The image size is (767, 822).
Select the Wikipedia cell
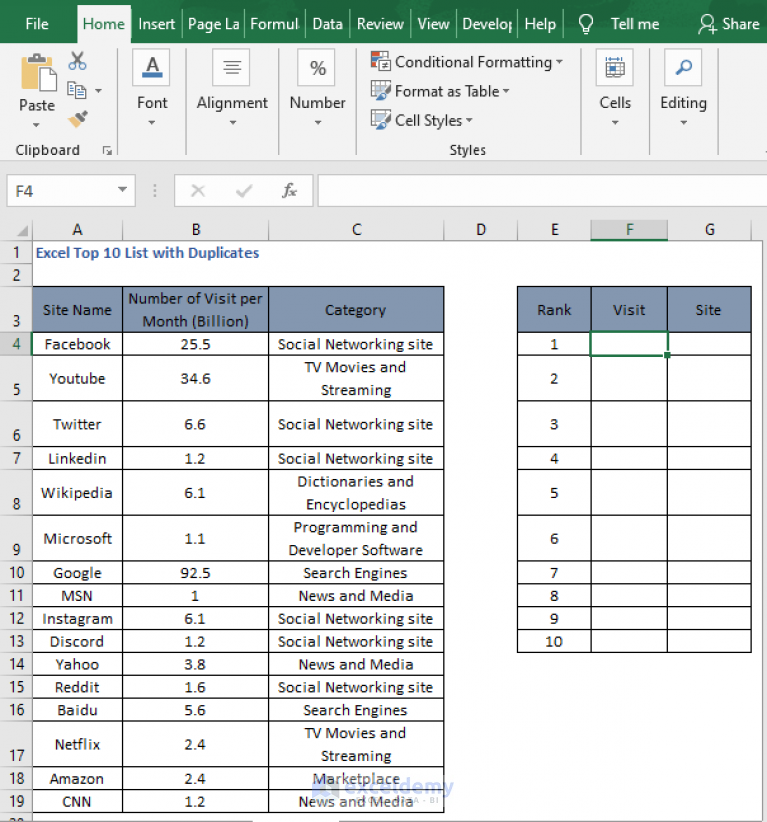click(x=78, y=493)
